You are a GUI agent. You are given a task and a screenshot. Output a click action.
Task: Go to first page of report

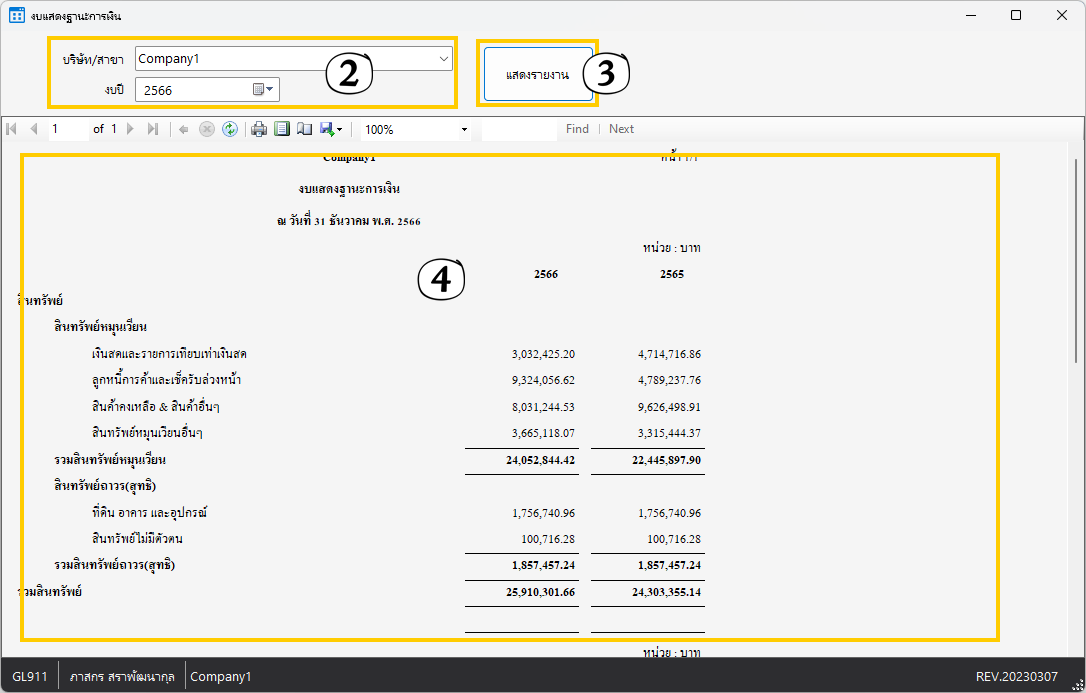pyautogui.click(x=12, y=129)
